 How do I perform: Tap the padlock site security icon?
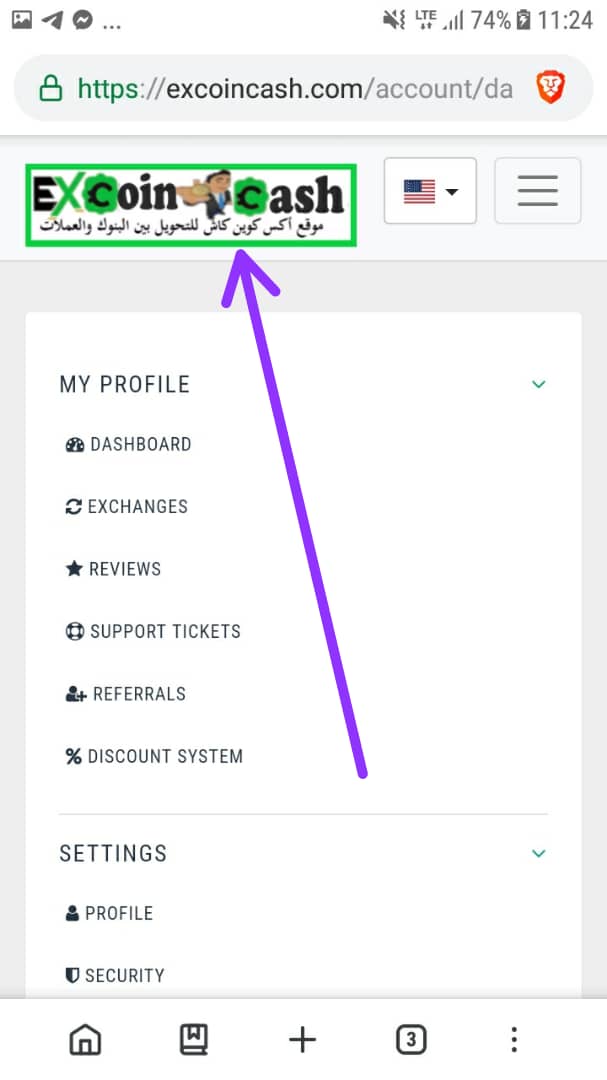pos(50,88)
